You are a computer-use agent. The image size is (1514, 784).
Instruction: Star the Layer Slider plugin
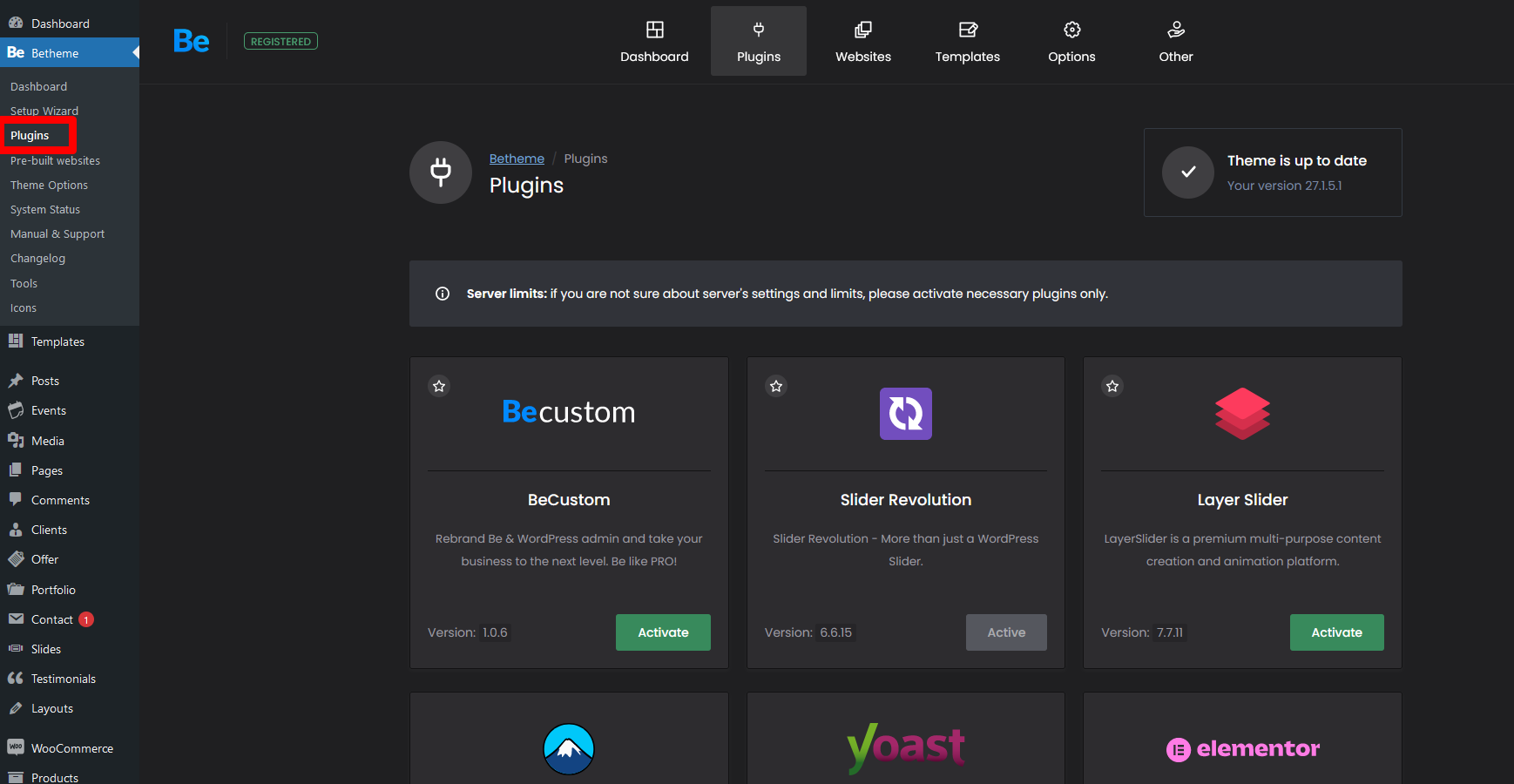coord(1112,386)
